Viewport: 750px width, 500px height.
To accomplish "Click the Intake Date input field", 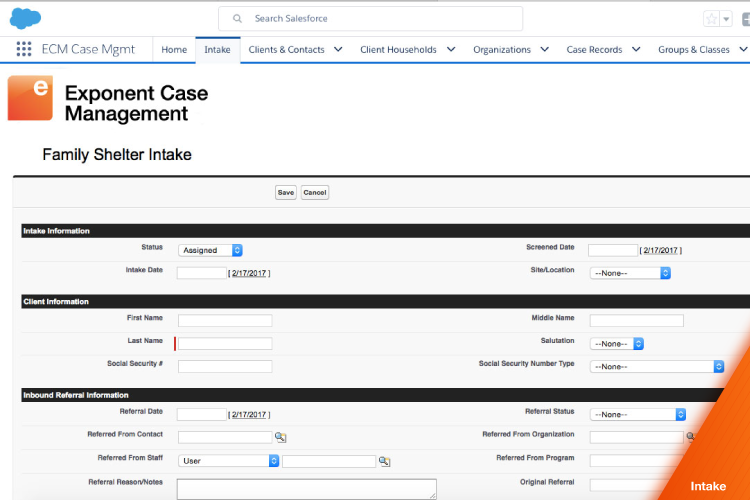I will pyautogui.click(x=201, y=273).
